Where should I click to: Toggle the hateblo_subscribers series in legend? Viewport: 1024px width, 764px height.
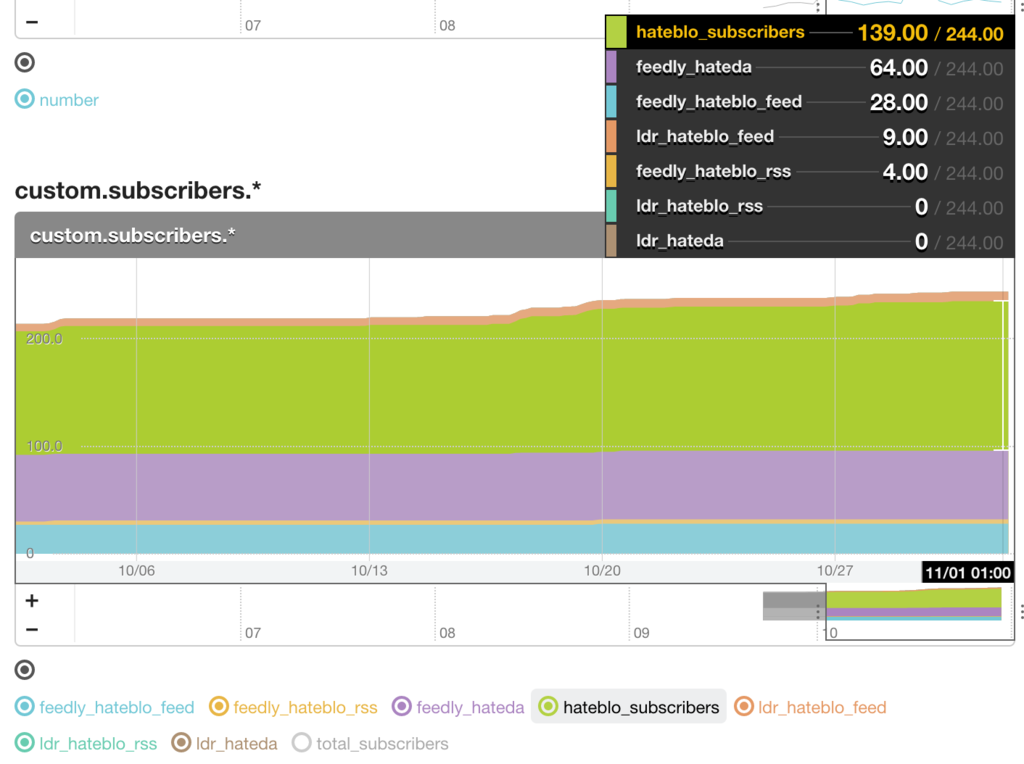(x=628, y=707)
